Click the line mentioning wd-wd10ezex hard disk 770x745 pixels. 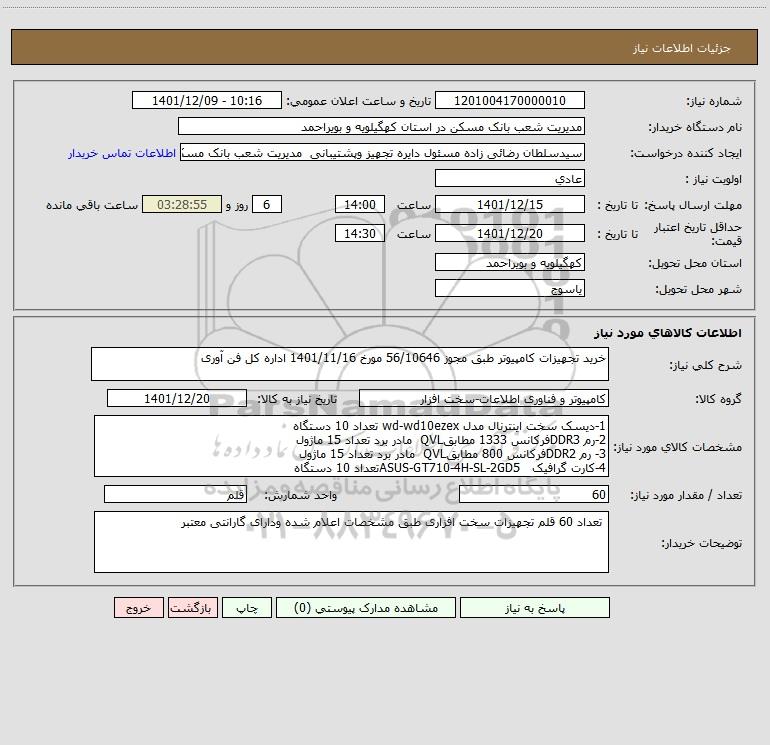point(449,425)
